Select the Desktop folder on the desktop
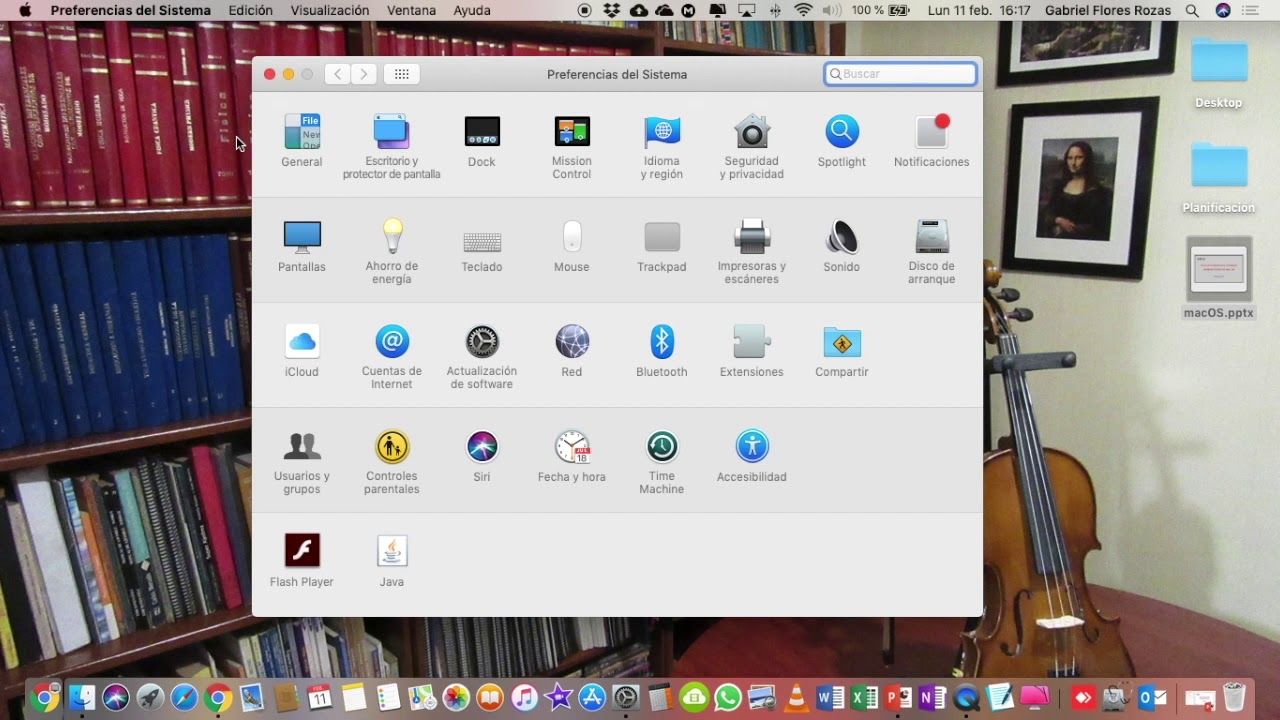 click(1219, 73)
